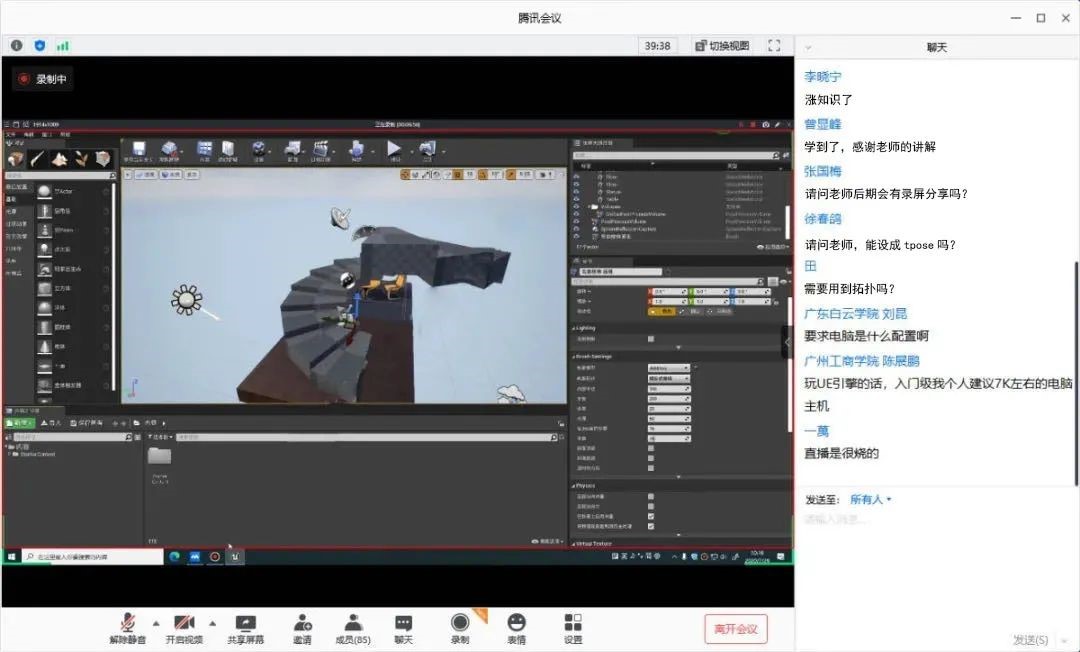1080x652 pixels.
Task: Click the blue security shield icon
Action: click(39, 45)
